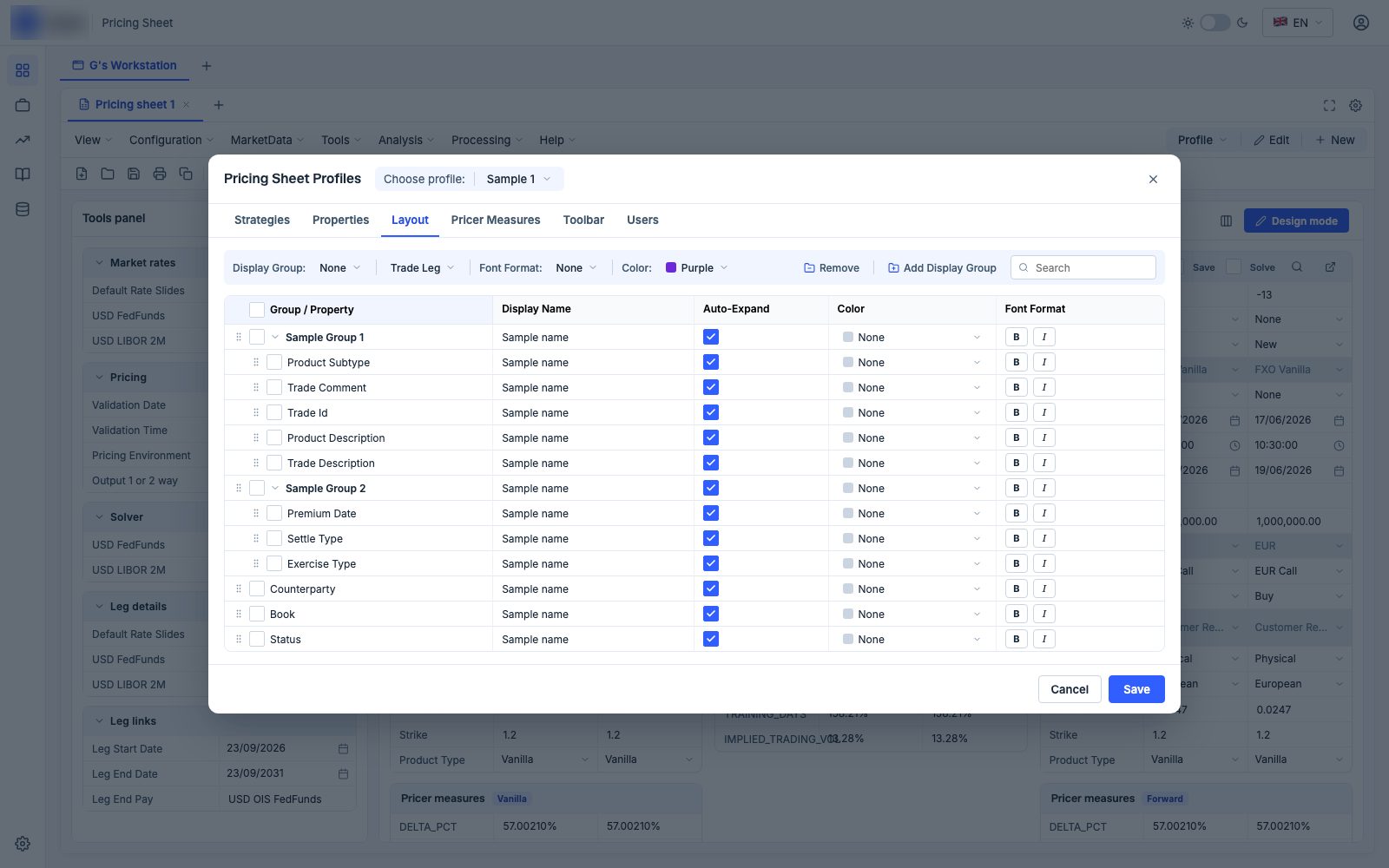Toggle the light/dark theme switch

(1215, 23)
